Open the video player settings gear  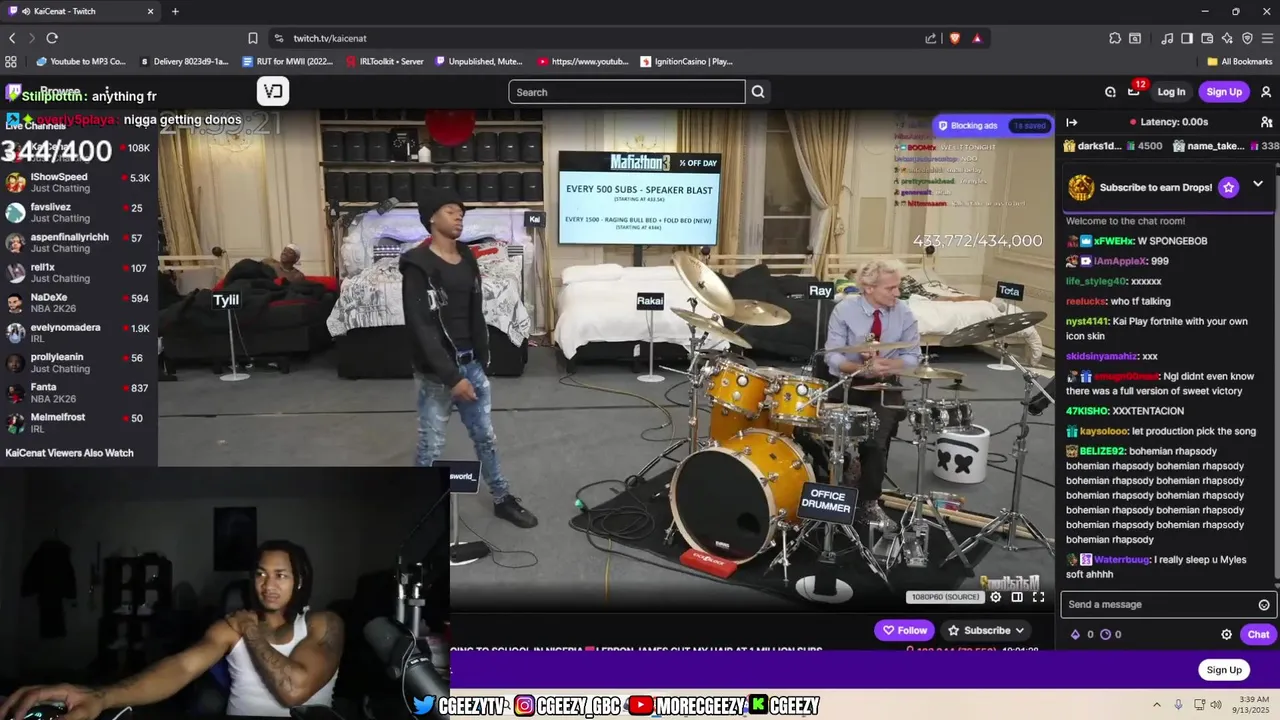[995, 597]
